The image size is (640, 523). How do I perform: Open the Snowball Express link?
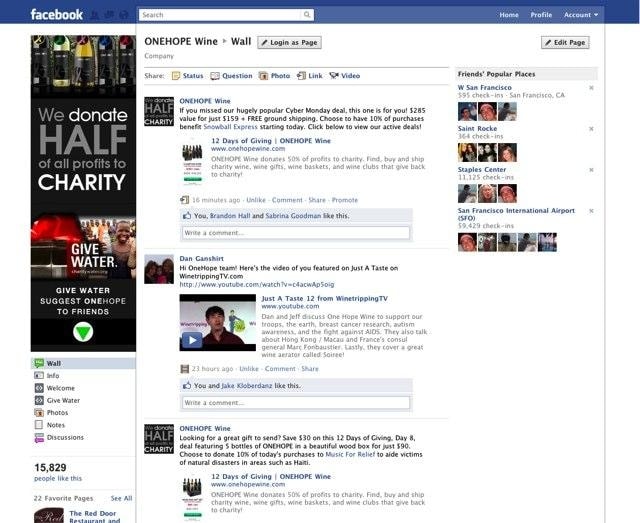[231, 127]
